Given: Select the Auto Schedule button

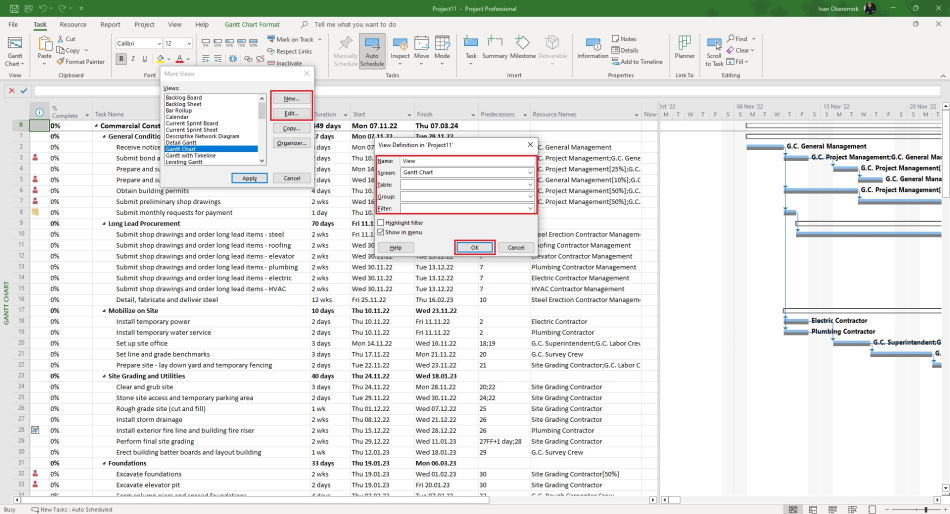Looking at the screenshot, I should point(372,51).
